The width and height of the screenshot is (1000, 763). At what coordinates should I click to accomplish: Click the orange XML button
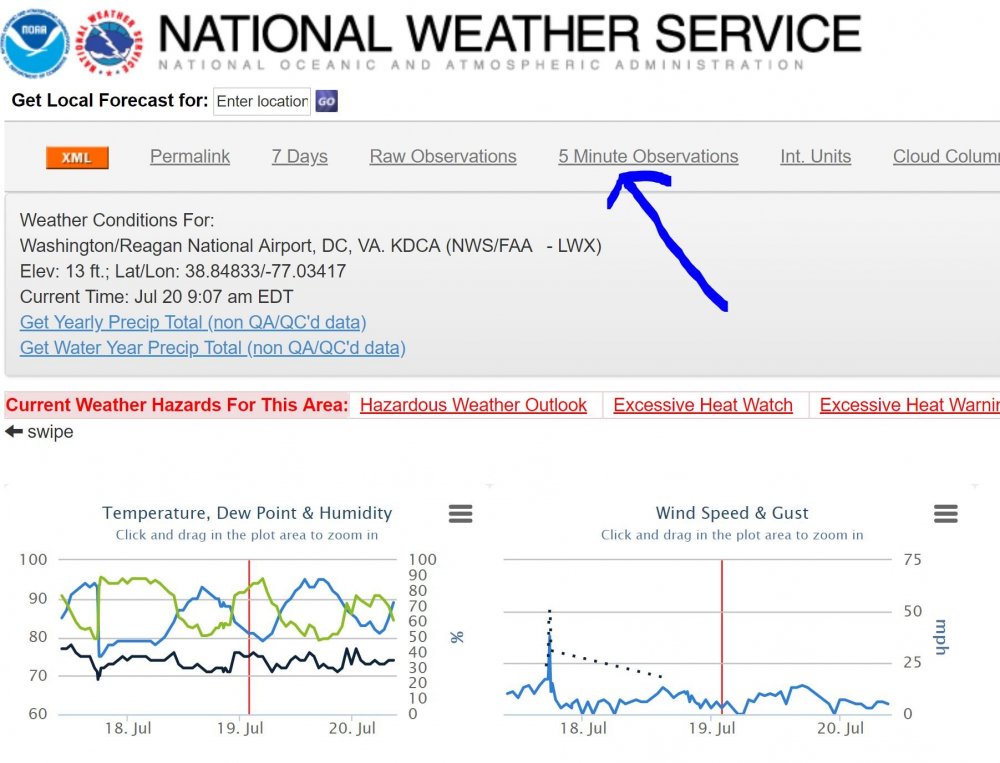(77, 158)
